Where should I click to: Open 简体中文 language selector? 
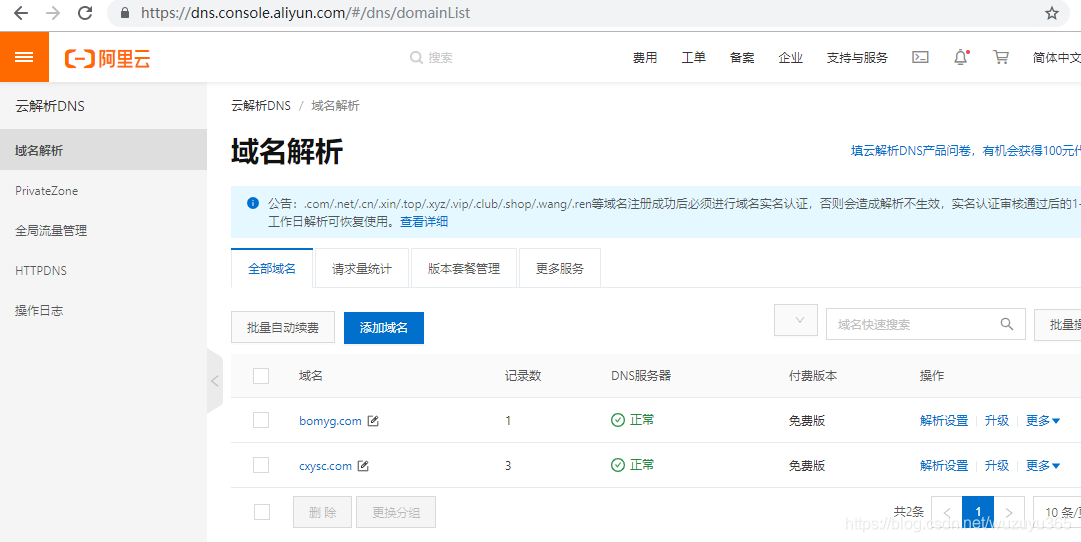(x=1056, y=58)
